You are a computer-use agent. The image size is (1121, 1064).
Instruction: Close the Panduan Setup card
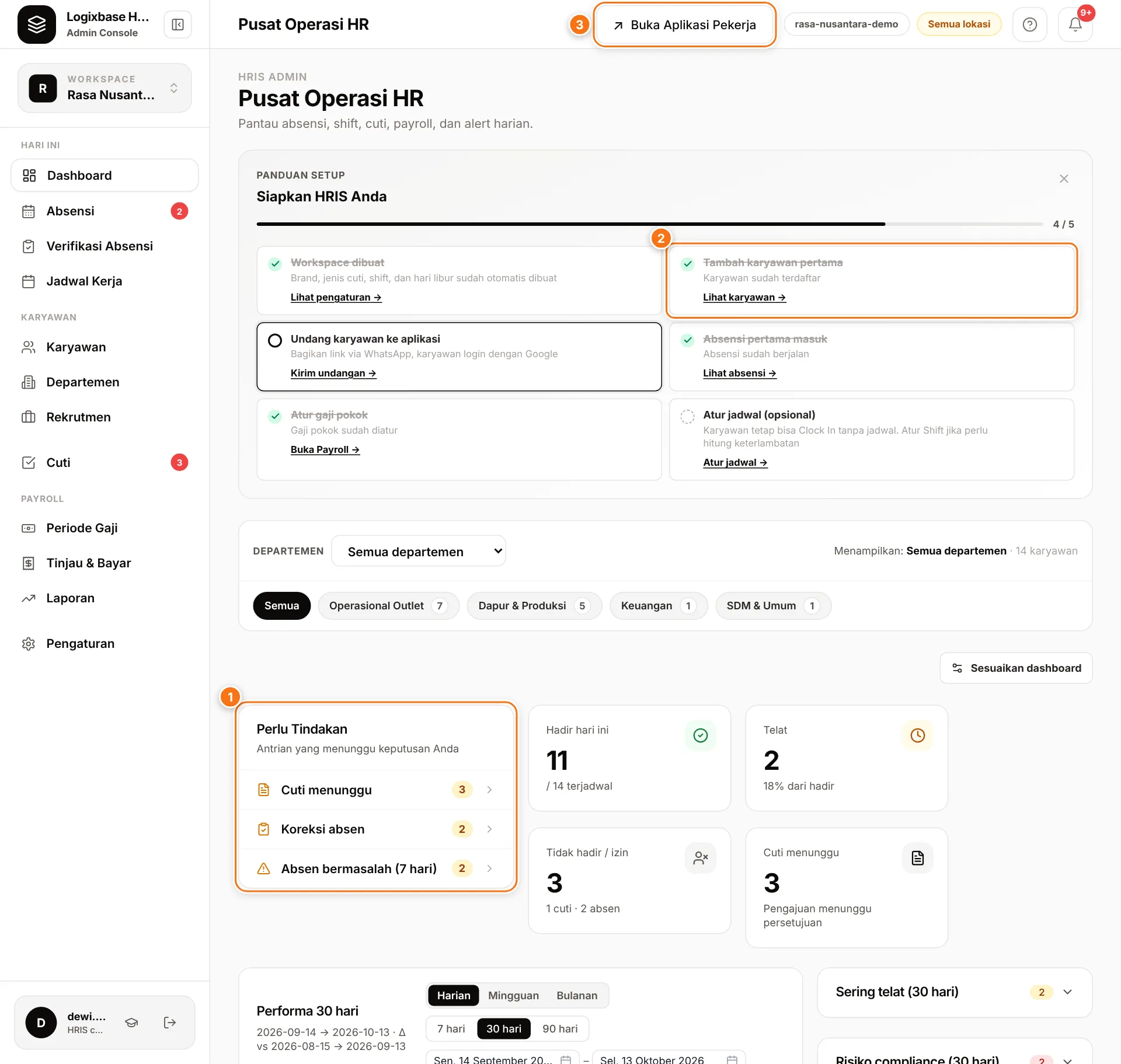pos(1063,179)
